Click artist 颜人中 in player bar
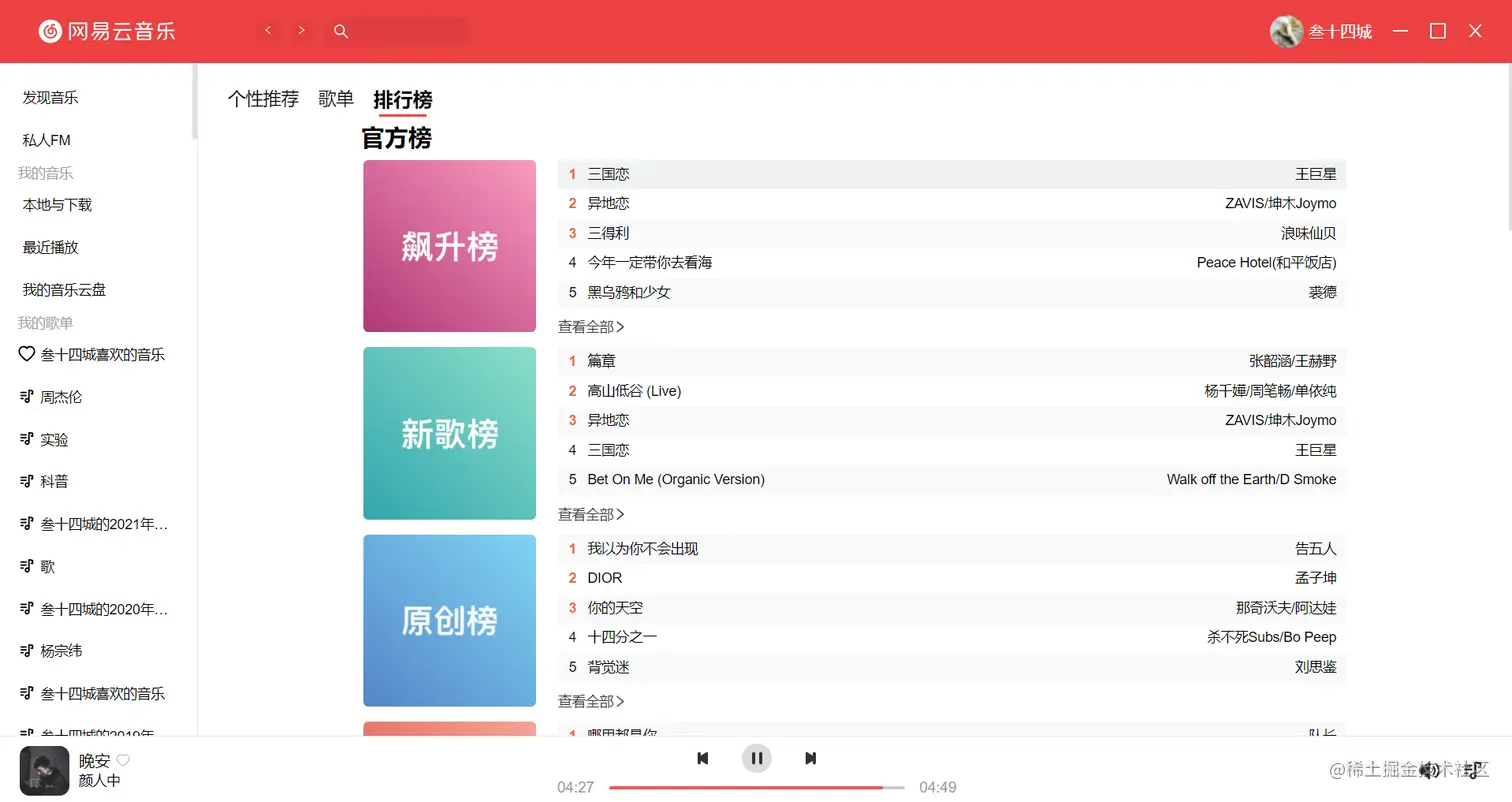1512x802 pixels. tap(100, 780)
